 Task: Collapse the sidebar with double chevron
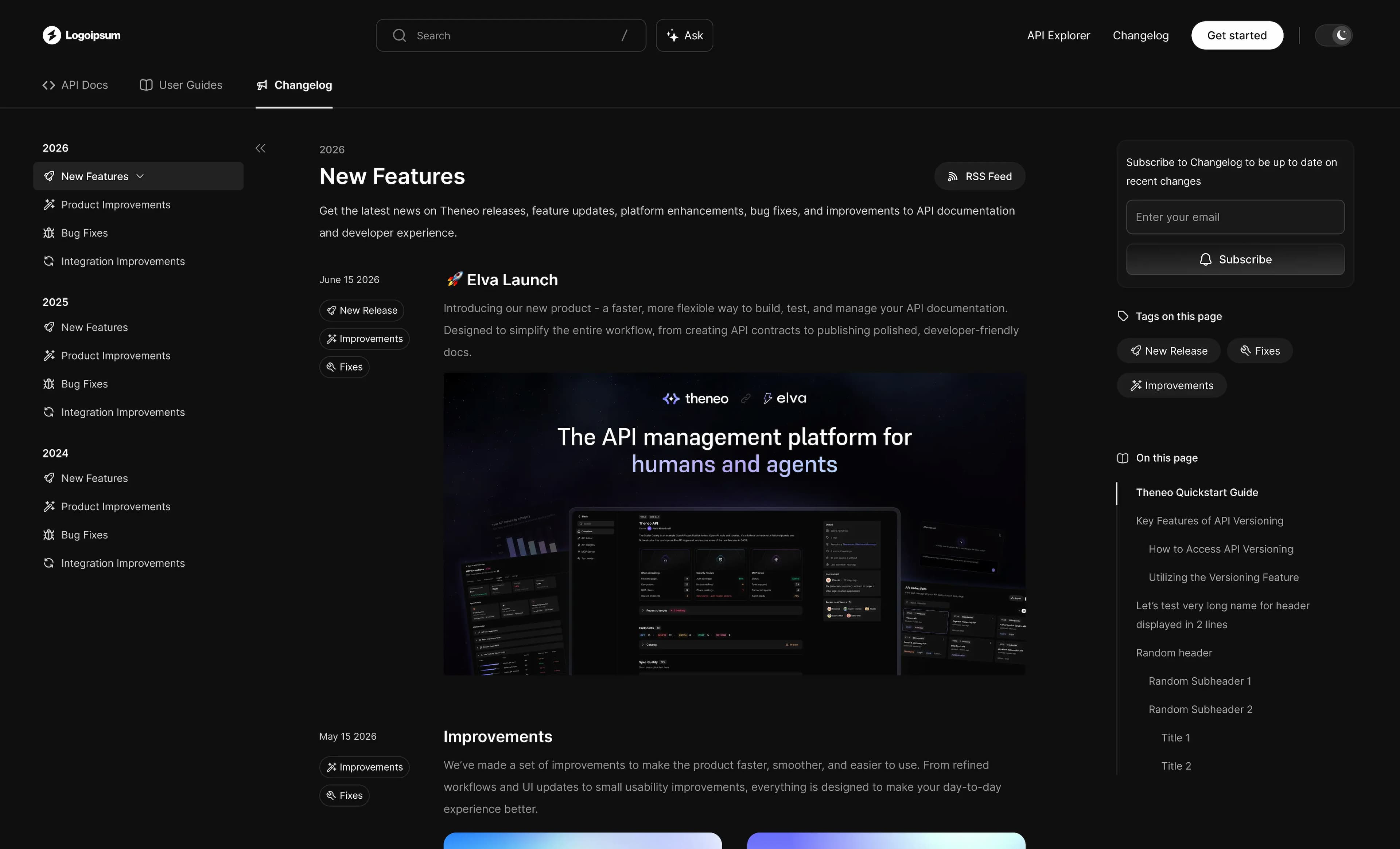(x=260, y=148)
